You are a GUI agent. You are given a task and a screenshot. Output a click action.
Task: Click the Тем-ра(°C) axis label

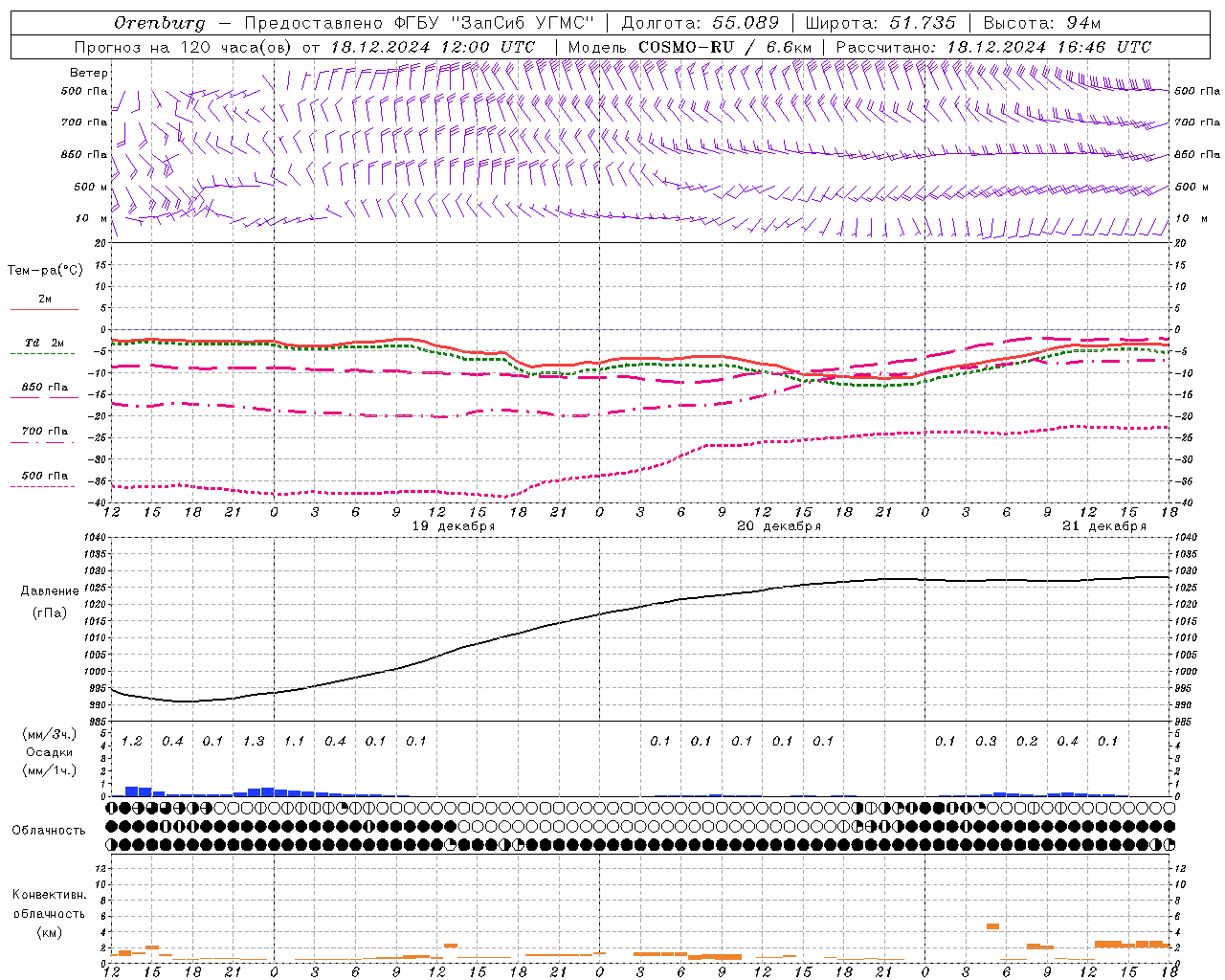point(45,271)
